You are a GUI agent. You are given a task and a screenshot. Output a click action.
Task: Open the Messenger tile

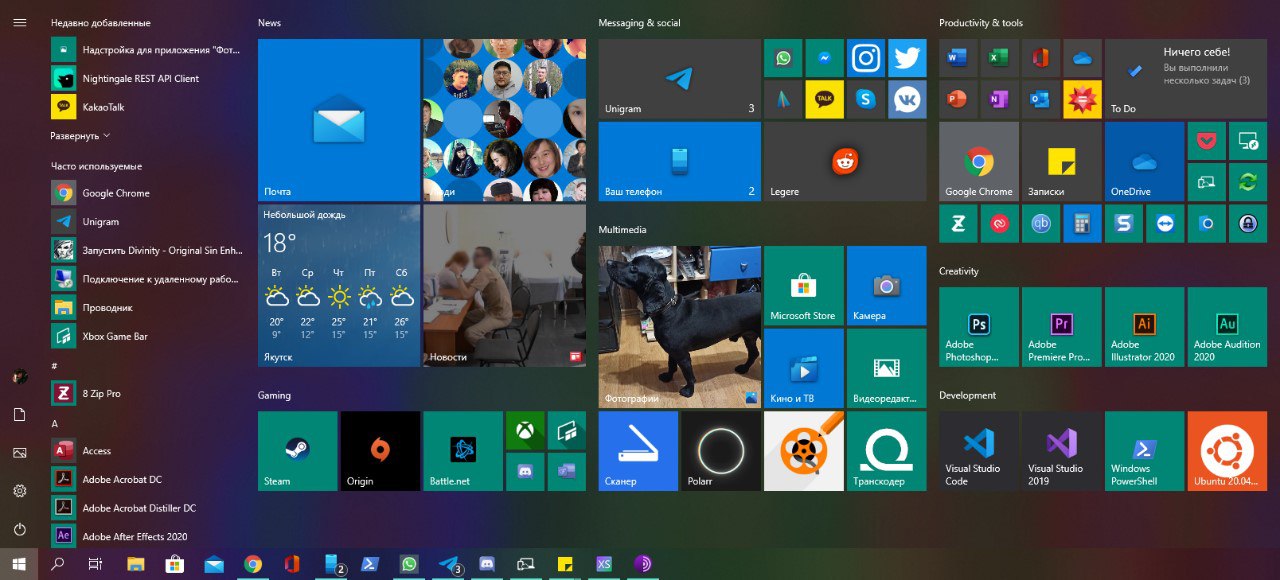pyautogui.click(x=824, y=58)
